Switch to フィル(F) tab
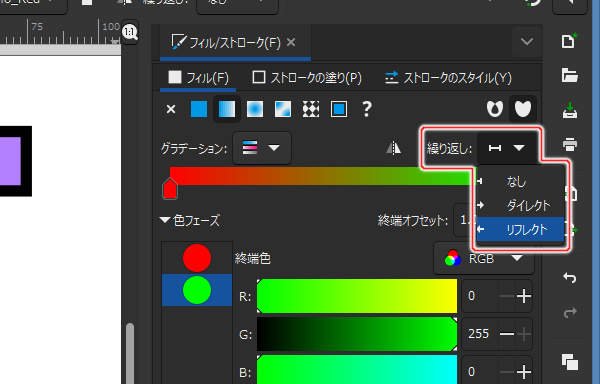The height and width of the screenshot is (384, 600). (x=198, y=78)
